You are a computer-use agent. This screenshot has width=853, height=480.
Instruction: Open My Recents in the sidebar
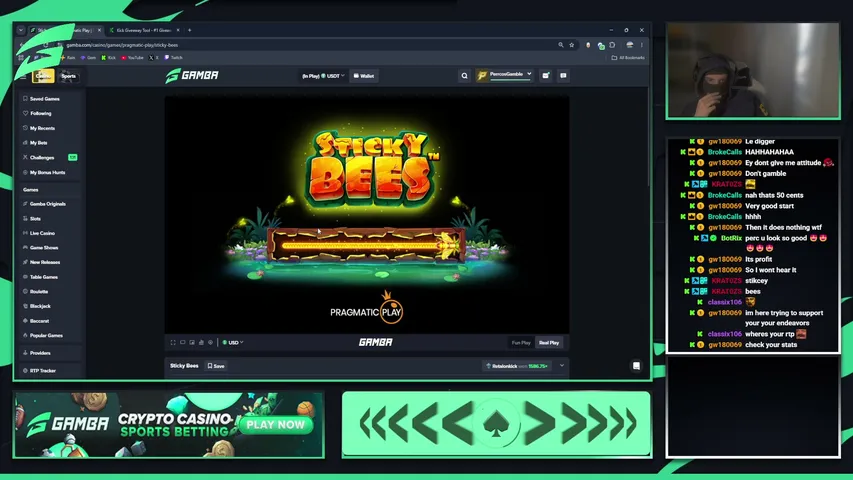coord(49,128)
